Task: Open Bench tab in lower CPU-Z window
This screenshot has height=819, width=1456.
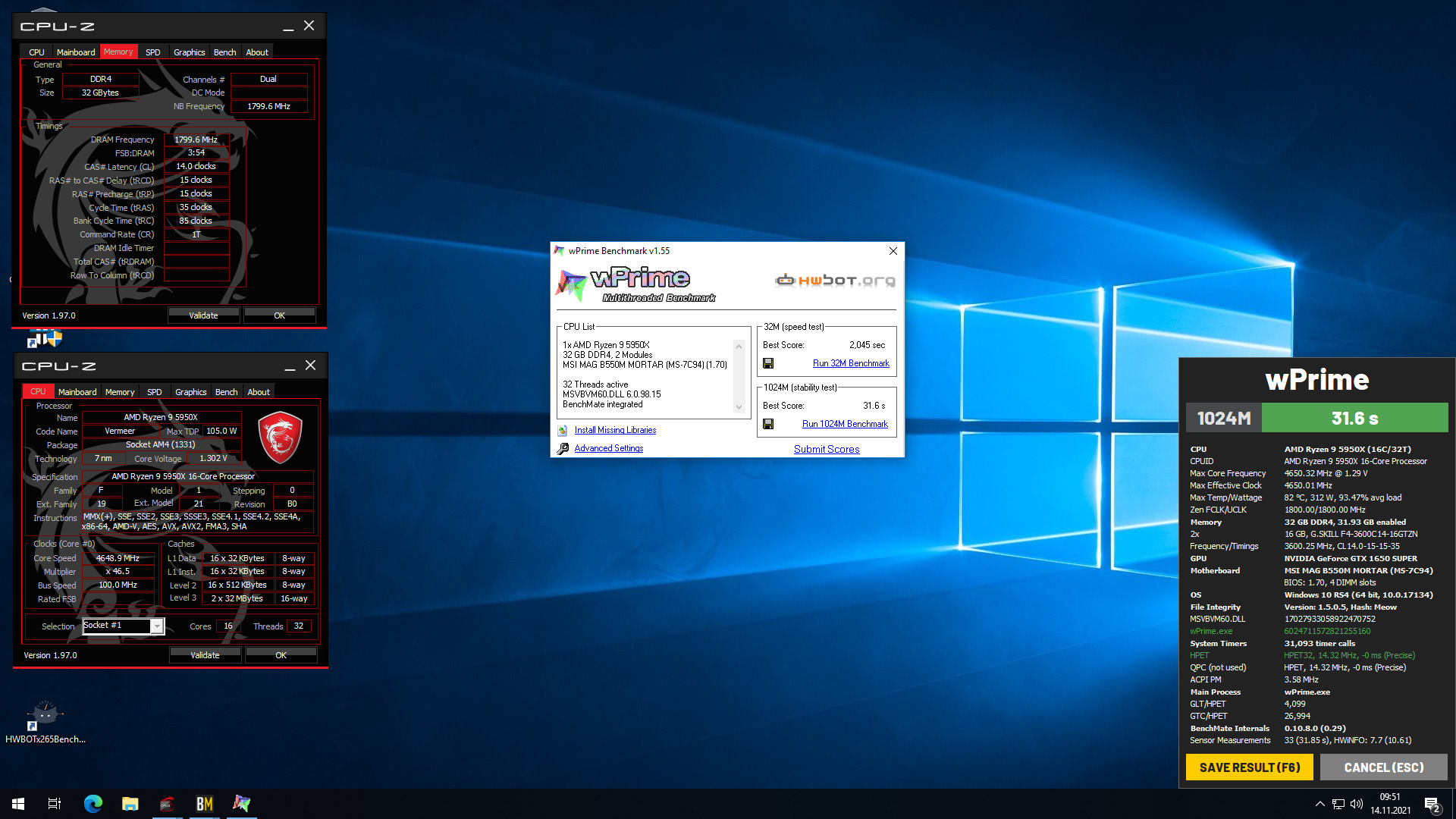Action: pyautogui.click(x=227, y=392)
